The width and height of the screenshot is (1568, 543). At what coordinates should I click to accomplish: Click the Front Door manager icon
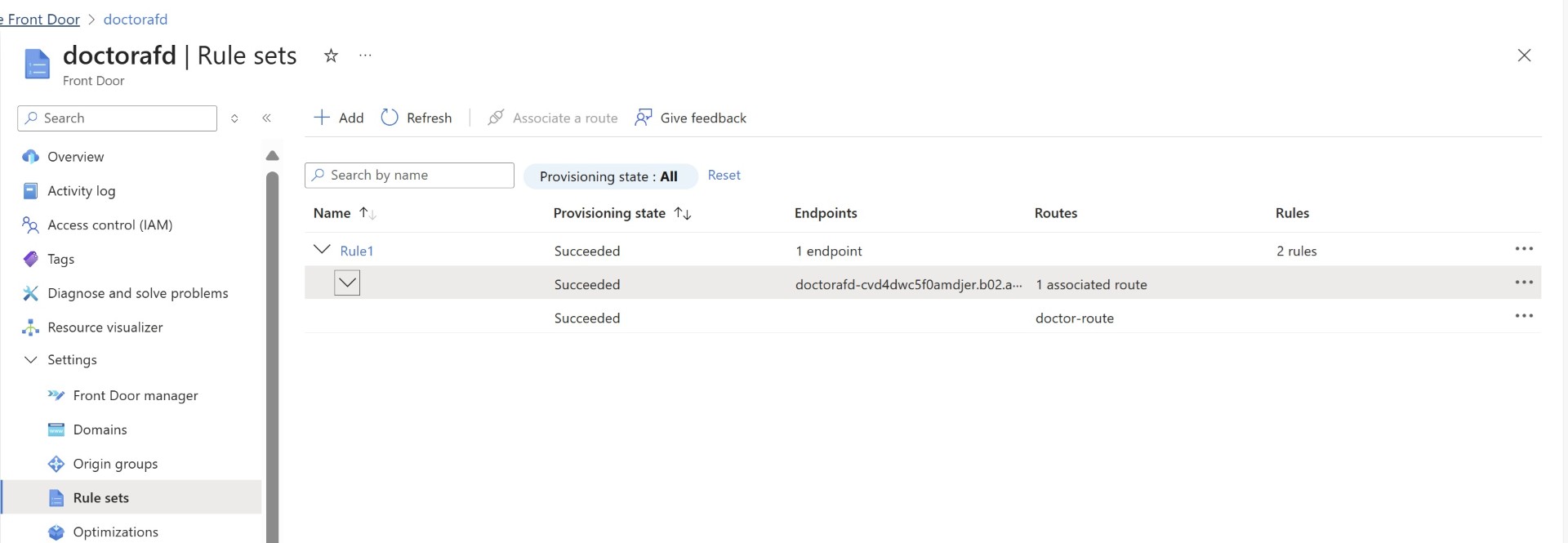(56, 395)
